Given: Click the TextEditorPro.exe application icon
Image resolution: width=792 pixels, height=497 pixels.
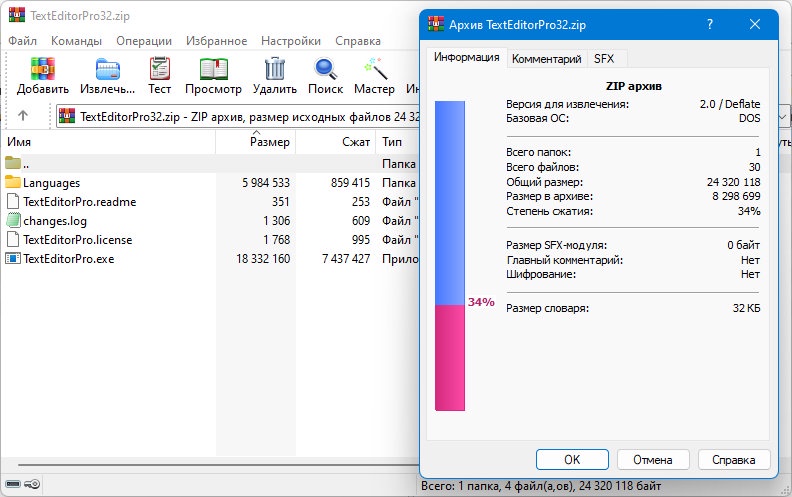Looking at the screenshot, I should [13, 259].
